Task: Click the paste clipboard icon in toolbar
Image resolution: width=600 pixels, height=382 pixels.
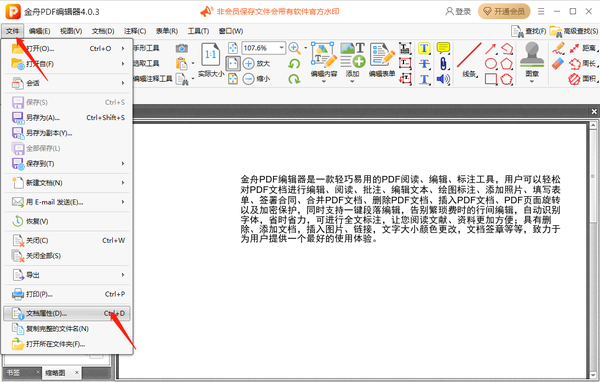Action: click(x=182, y=64)
